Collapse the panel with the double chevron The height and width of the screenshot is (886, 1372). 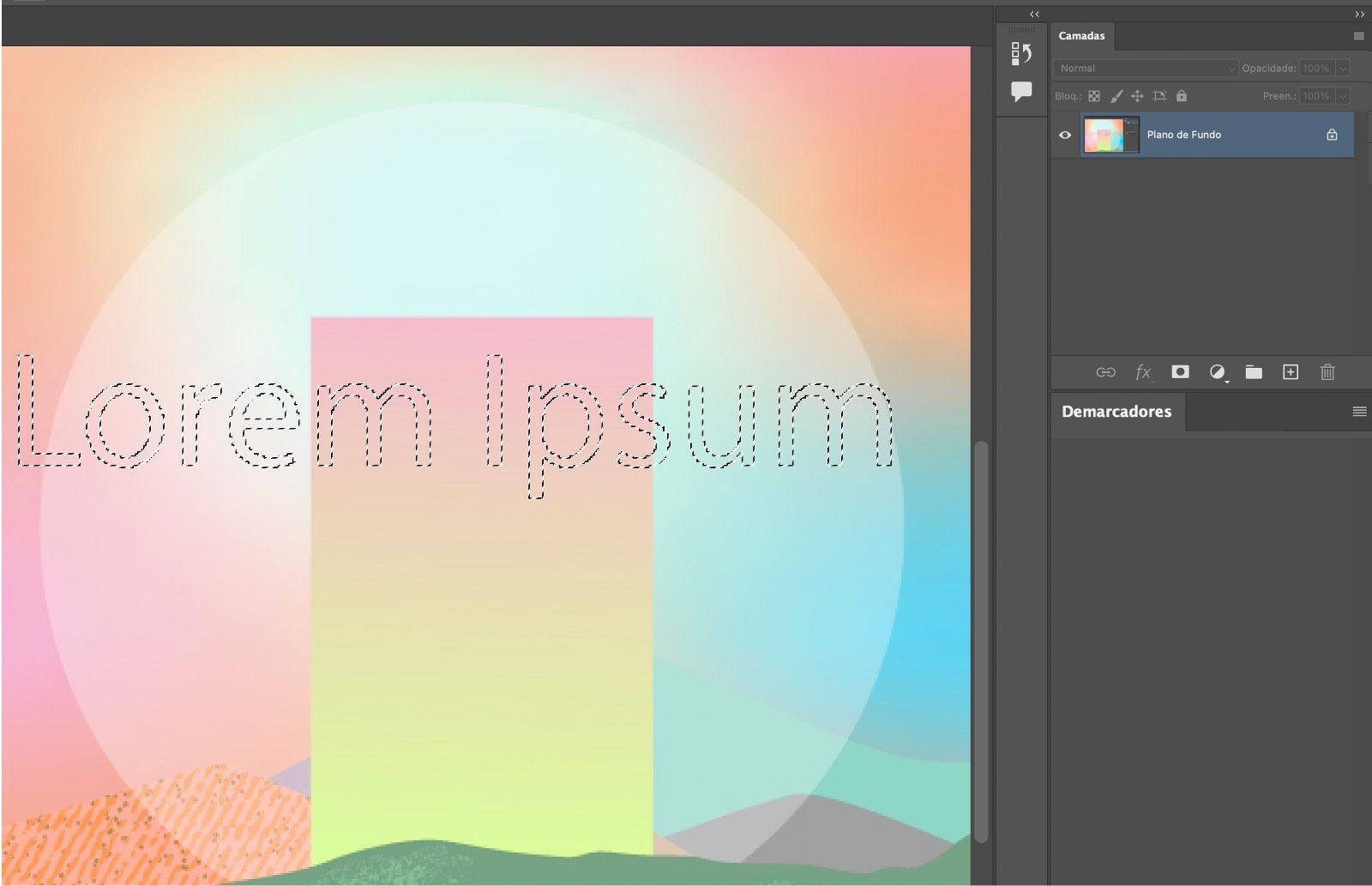click(x=1032, y=14)
